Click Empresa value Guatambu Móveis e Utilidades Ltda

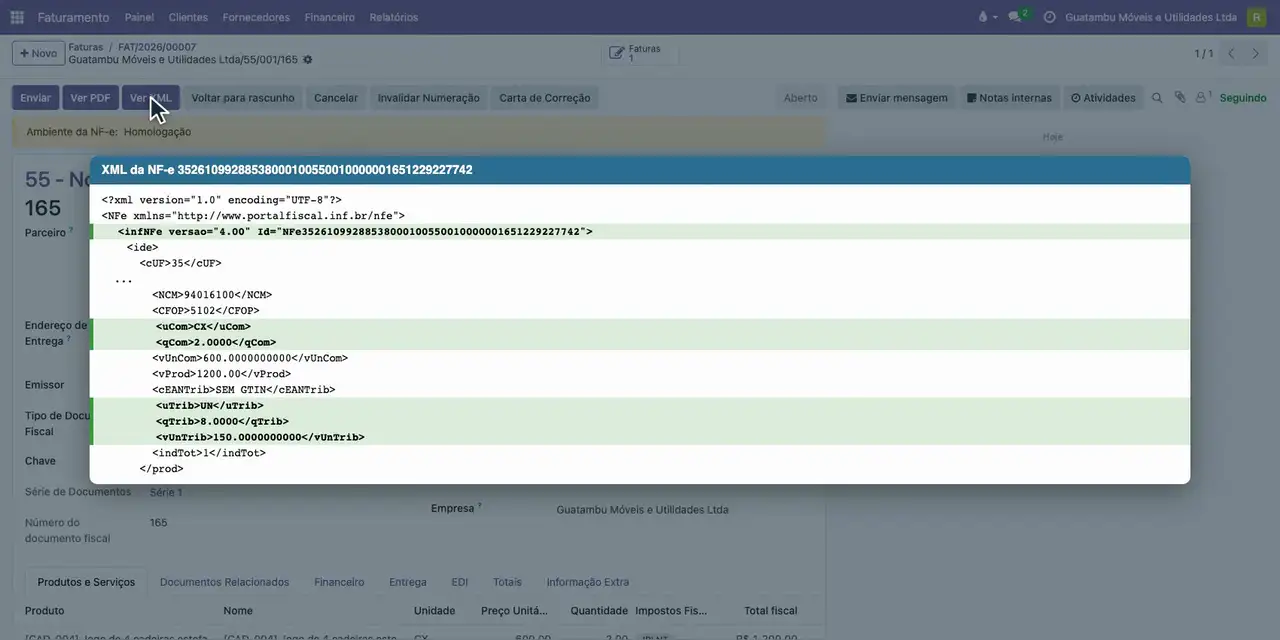642,510
